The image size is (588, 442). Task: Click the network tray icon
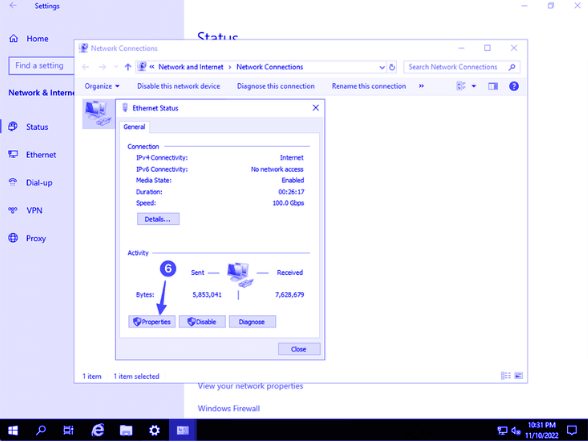502,431
